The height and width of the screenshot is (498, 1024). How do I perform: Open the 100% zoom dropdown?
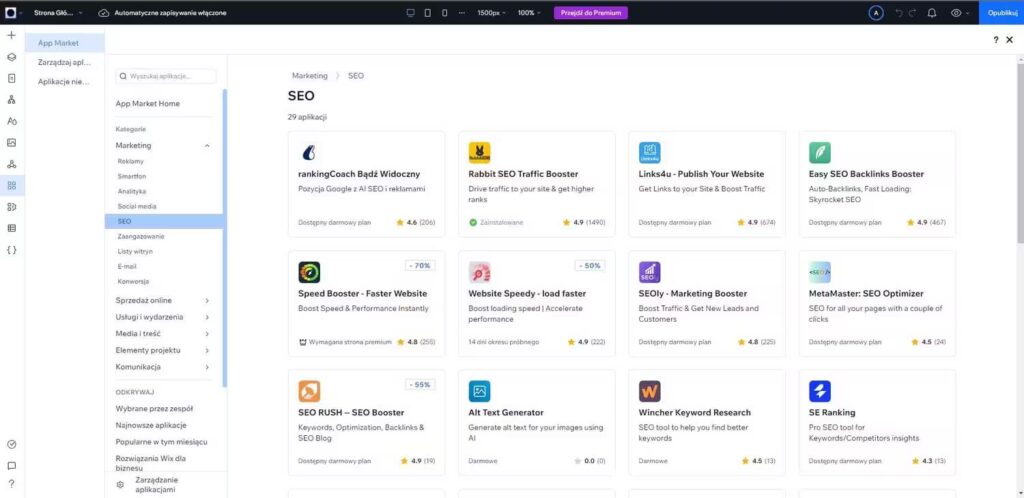coord(529,12)
